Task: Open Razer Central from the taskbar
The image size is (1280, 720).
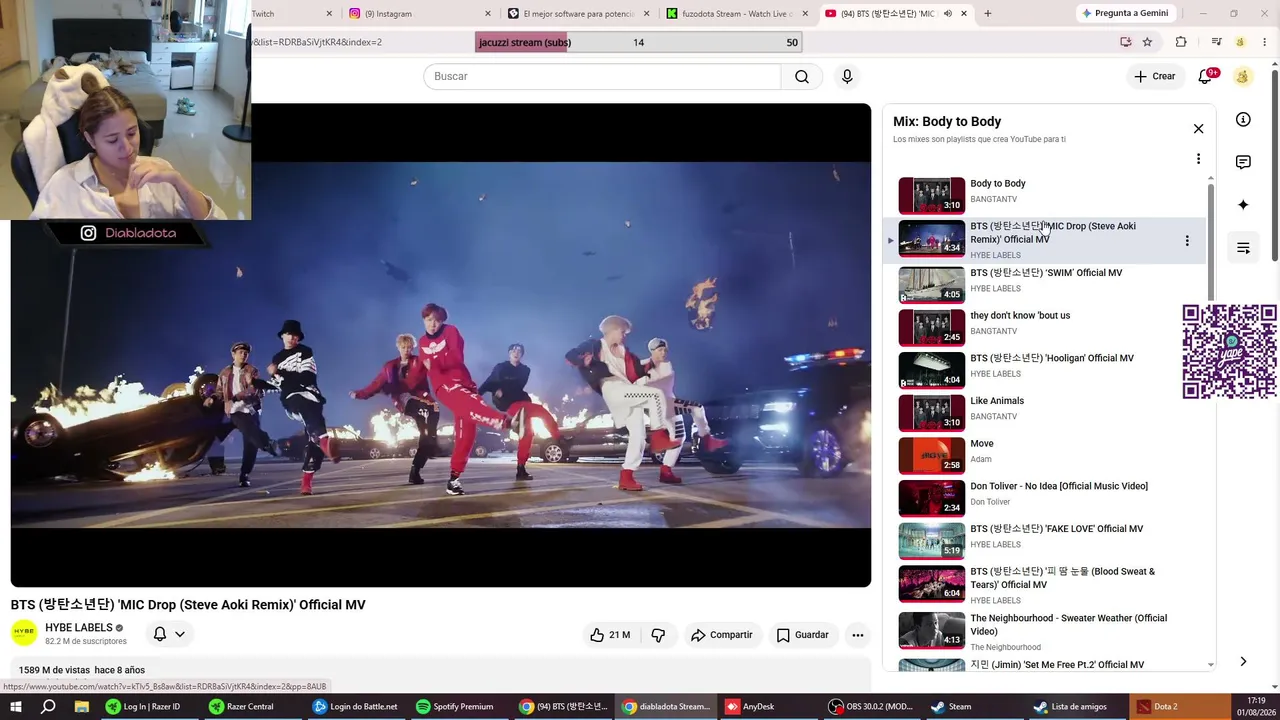Action: [249, 706]
